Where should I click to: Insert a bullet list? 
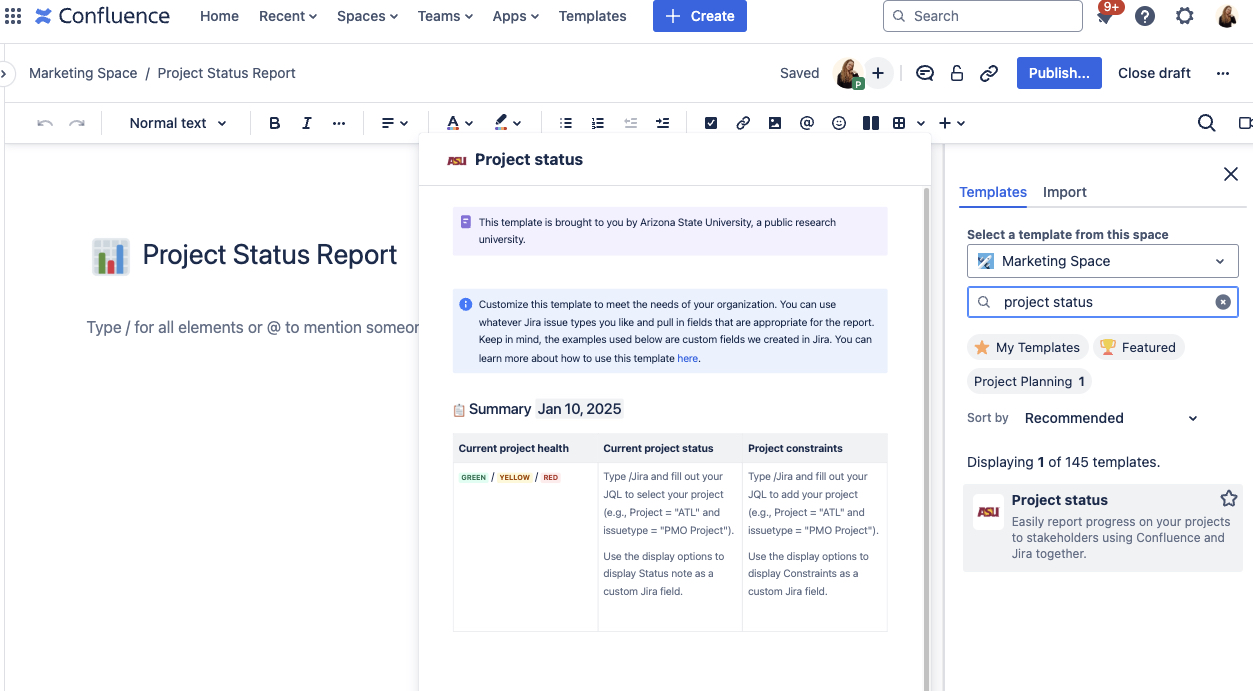[566, 123]
